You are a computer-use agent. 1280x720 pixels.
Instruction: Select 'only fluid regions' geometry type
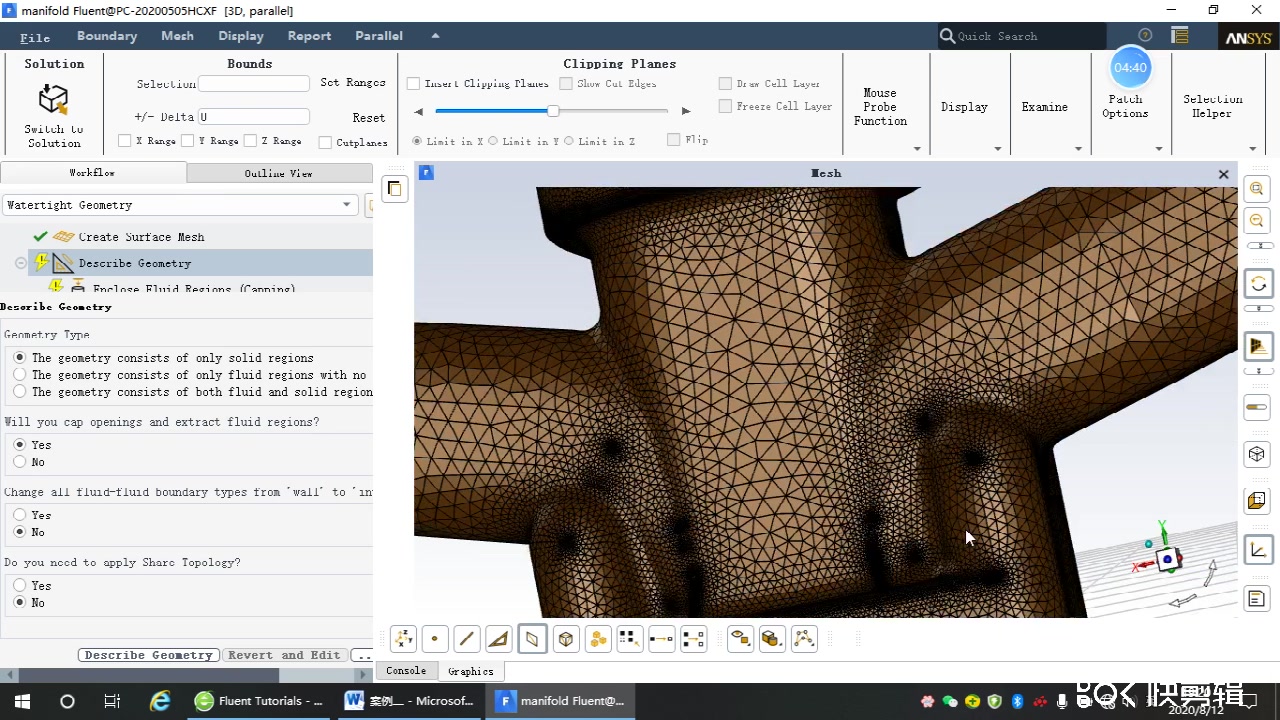coord(20,375)
